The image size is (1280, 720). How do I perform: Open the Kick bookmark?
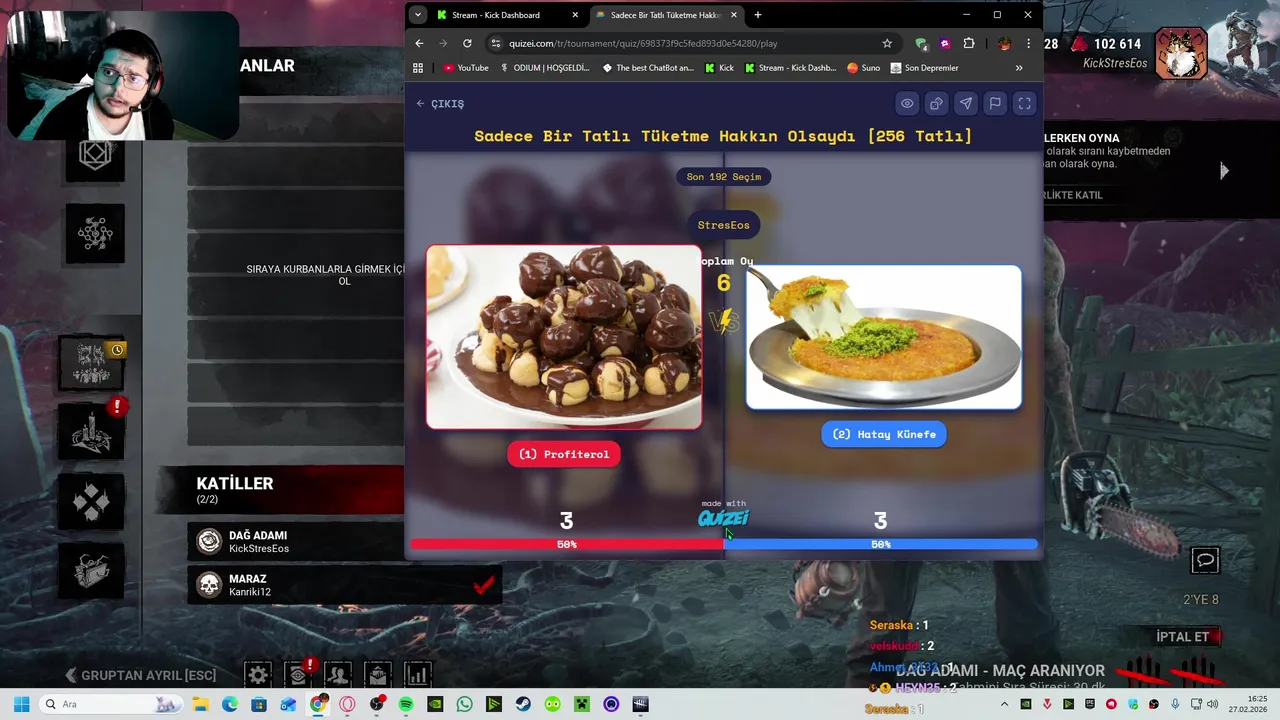(x=720, y=68)
